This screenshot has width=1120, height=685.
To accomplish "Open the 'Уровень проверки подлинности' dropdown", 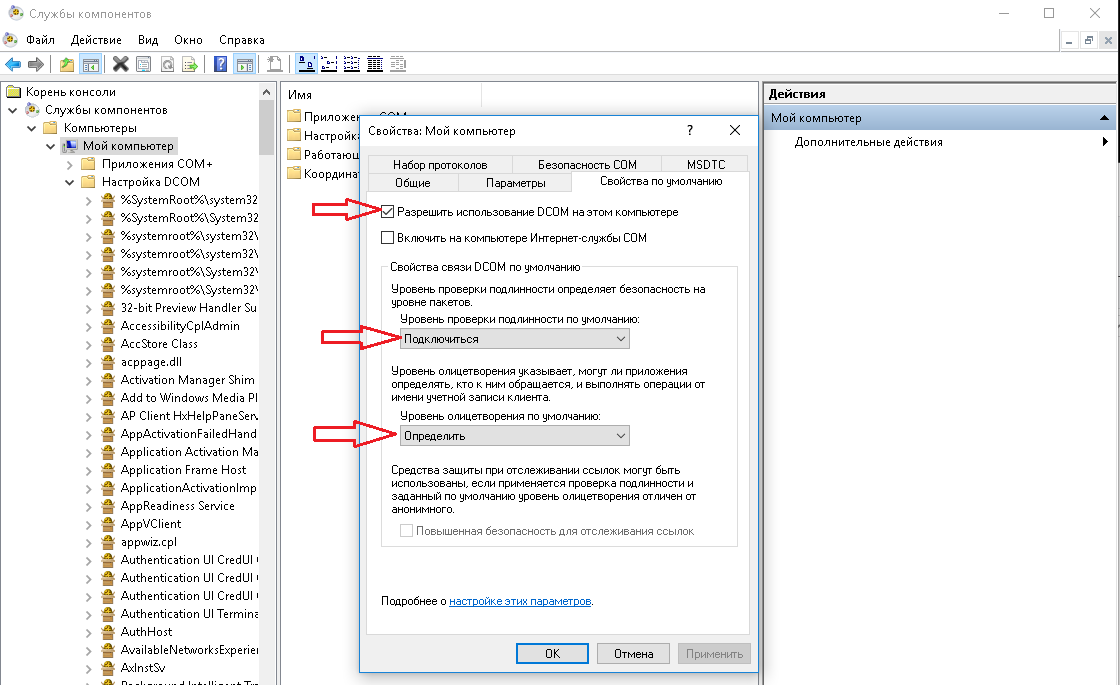I will coord(514,339).
